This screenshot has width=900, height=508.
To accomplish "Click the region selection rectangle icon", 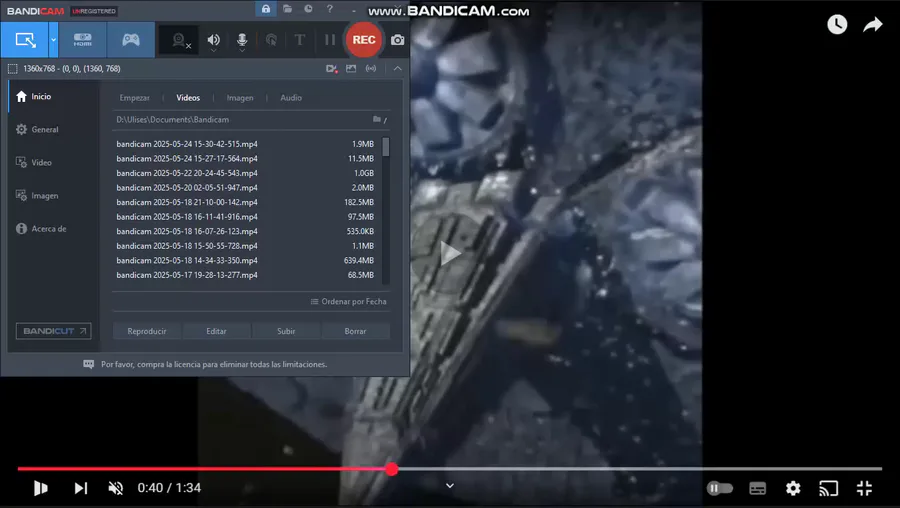I will (x=13, y=69).
